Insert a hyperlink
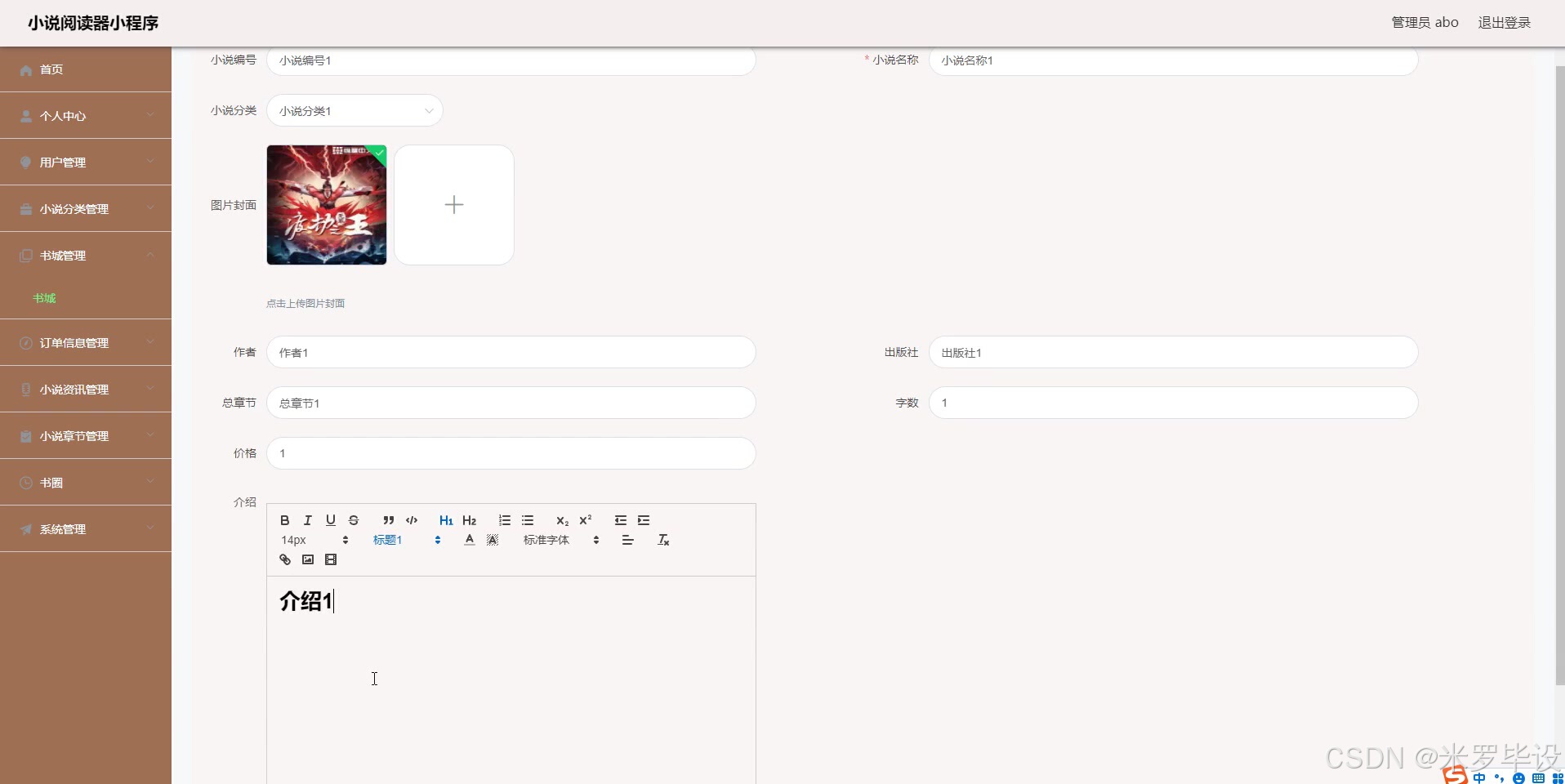The width and height of the screenshot is (1565, 784). pyautogui.click(x=285, y=559)
